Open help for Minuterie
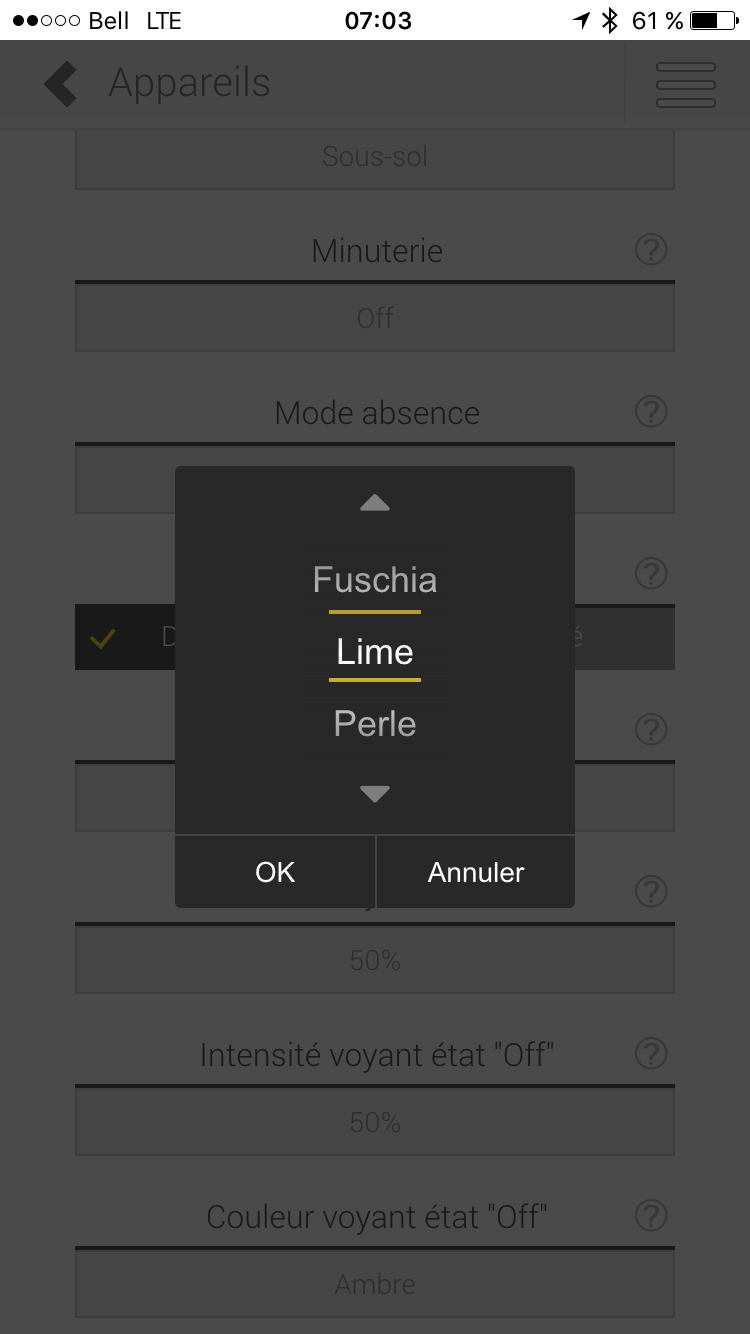The image size is (750, 1334). [651, 249]
